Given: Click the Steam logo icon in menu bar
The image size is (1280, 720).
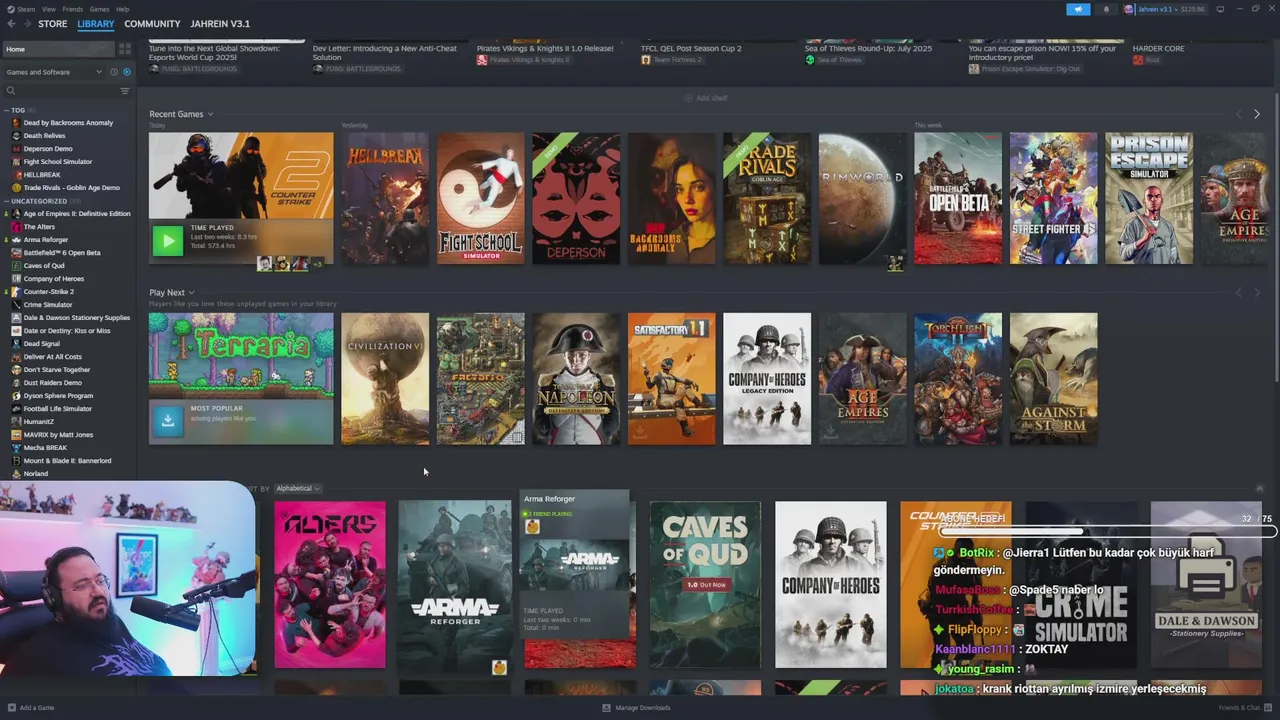Looking at the screenshot, I should tap(11, 9).
